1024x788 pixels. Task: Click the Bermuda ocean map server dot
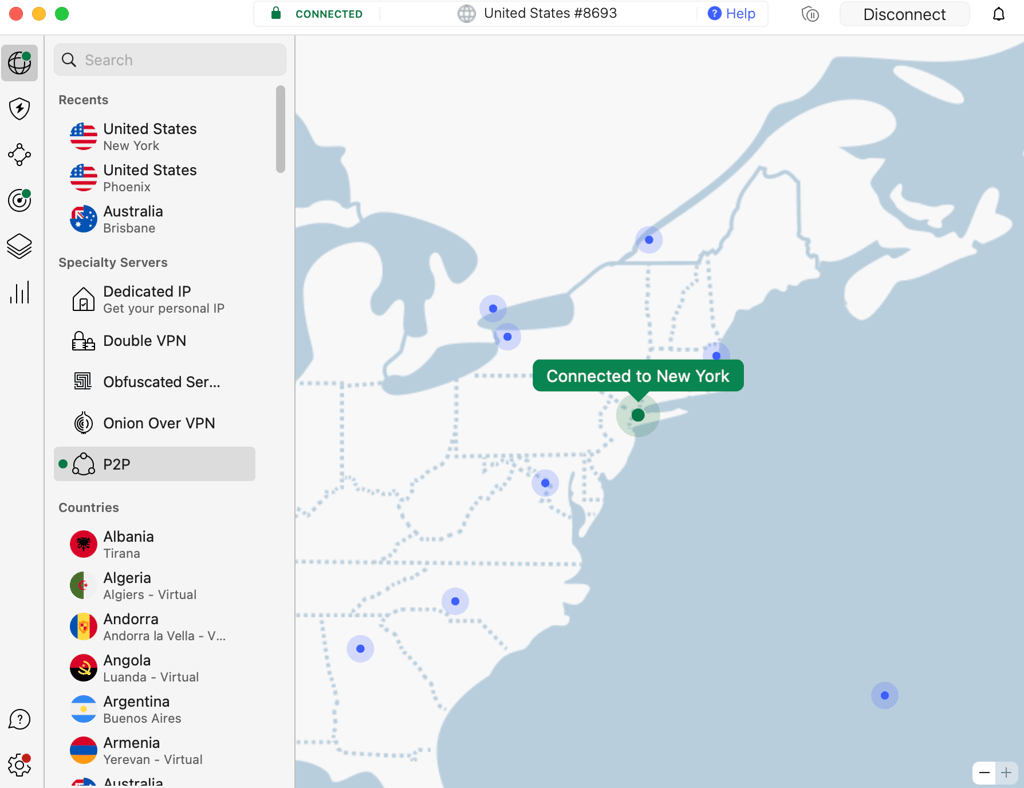(884, 695)
